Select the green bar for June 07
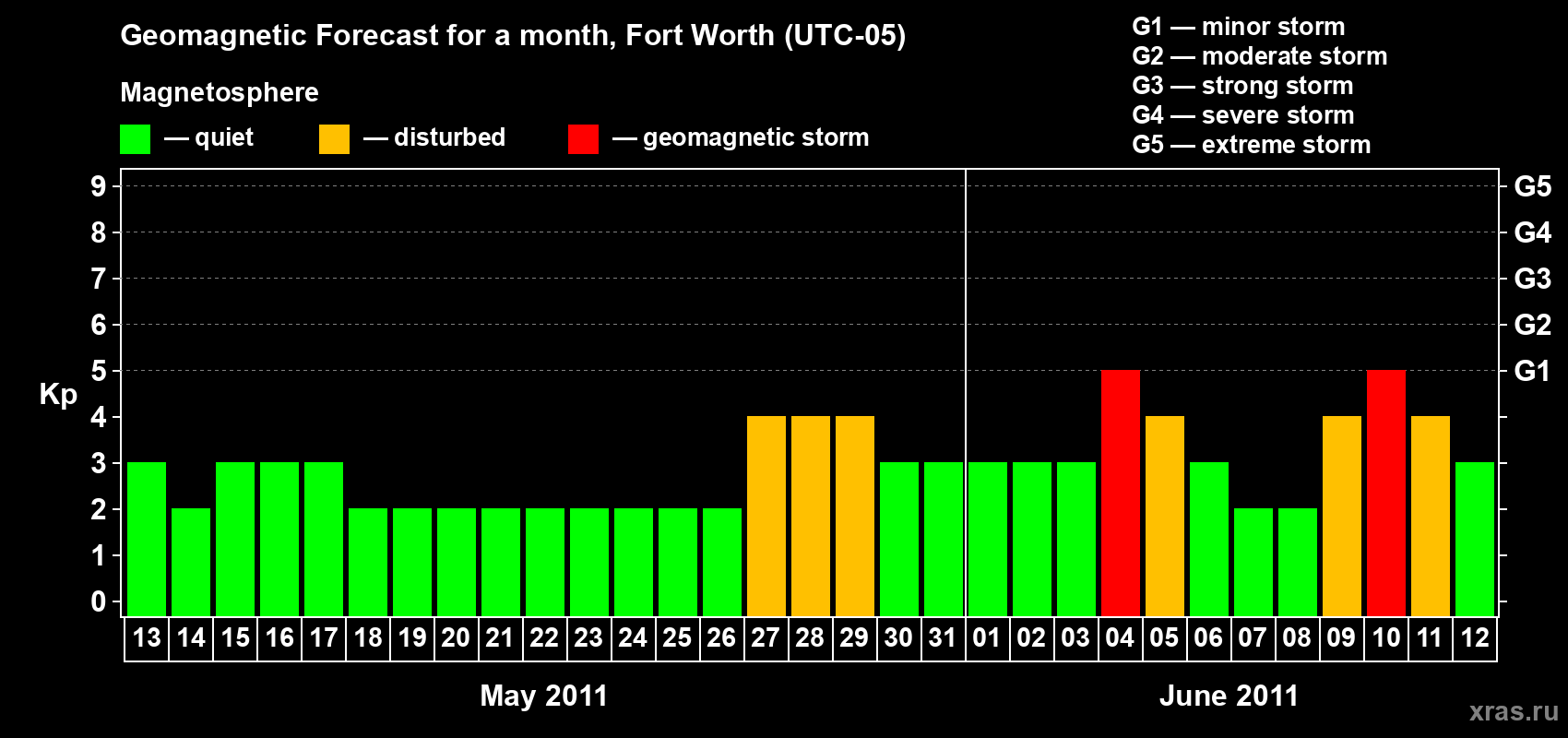The image size is (1568, 738). pyautogui.click(x=1253, y=562)
